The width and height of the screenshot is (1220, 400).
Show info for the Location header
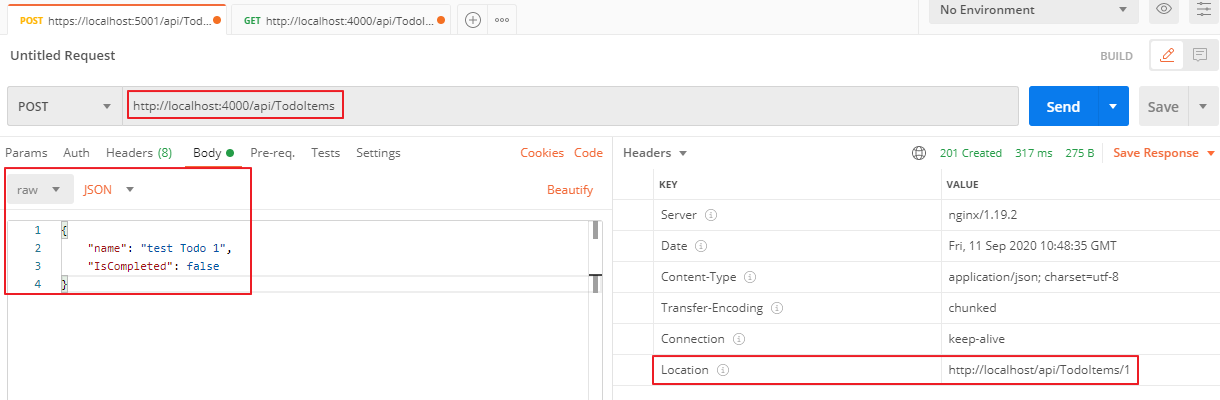coord(723,370)
